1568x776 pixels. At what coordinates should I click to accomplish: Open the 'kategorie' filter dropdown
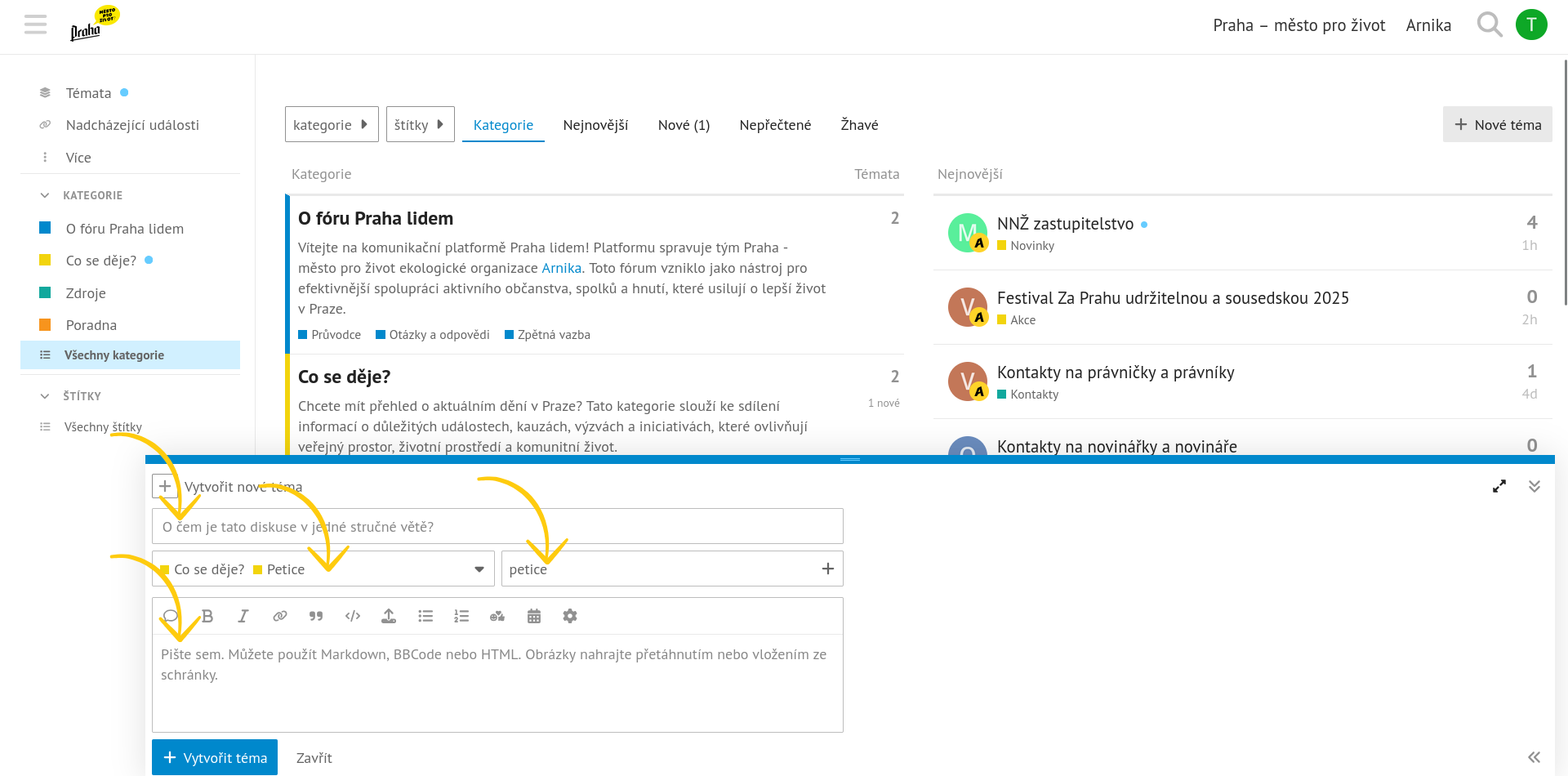(x=332, y=124)
